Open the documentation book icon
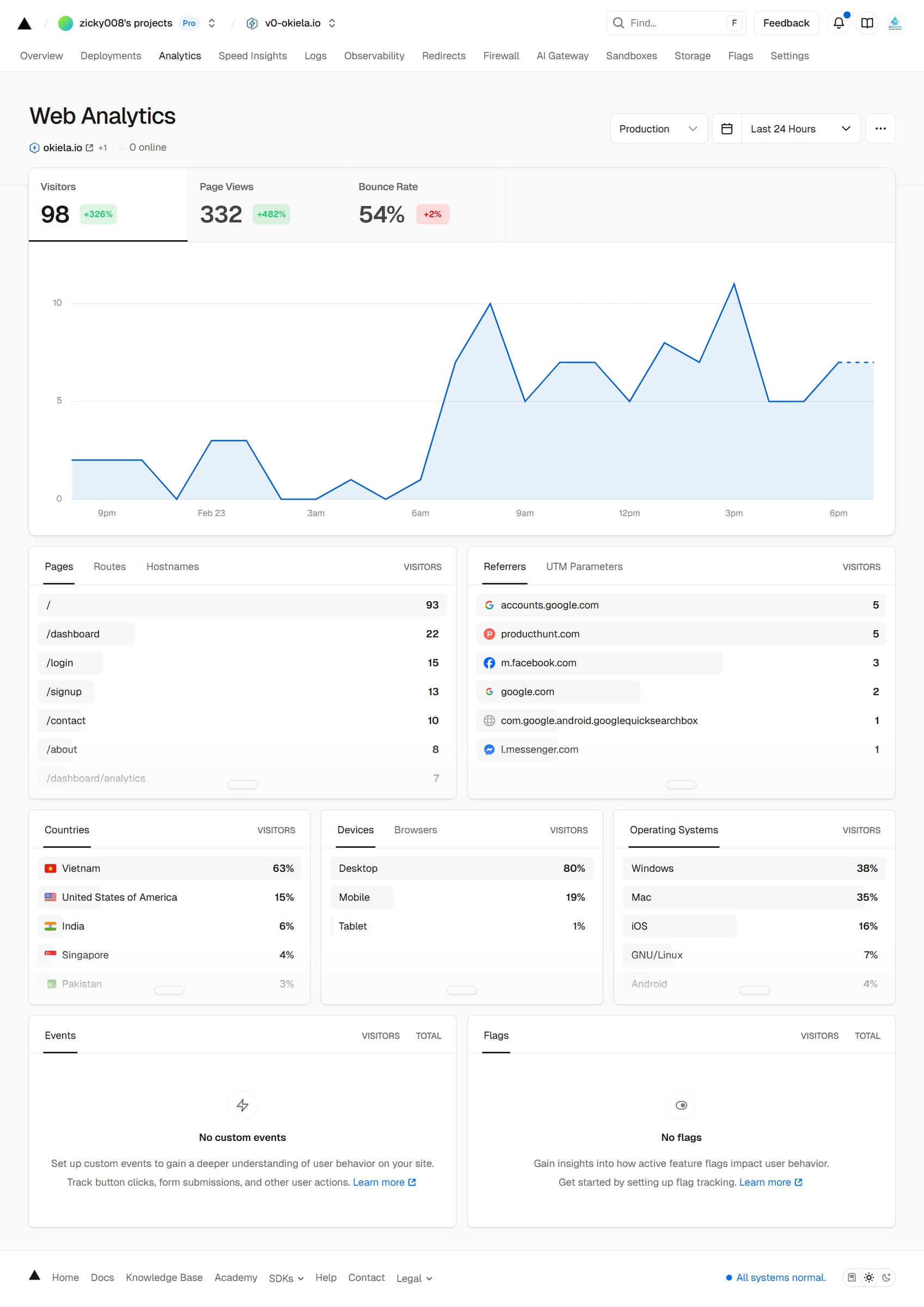This screenshot has height=1307, width=924. click(867, 23)
